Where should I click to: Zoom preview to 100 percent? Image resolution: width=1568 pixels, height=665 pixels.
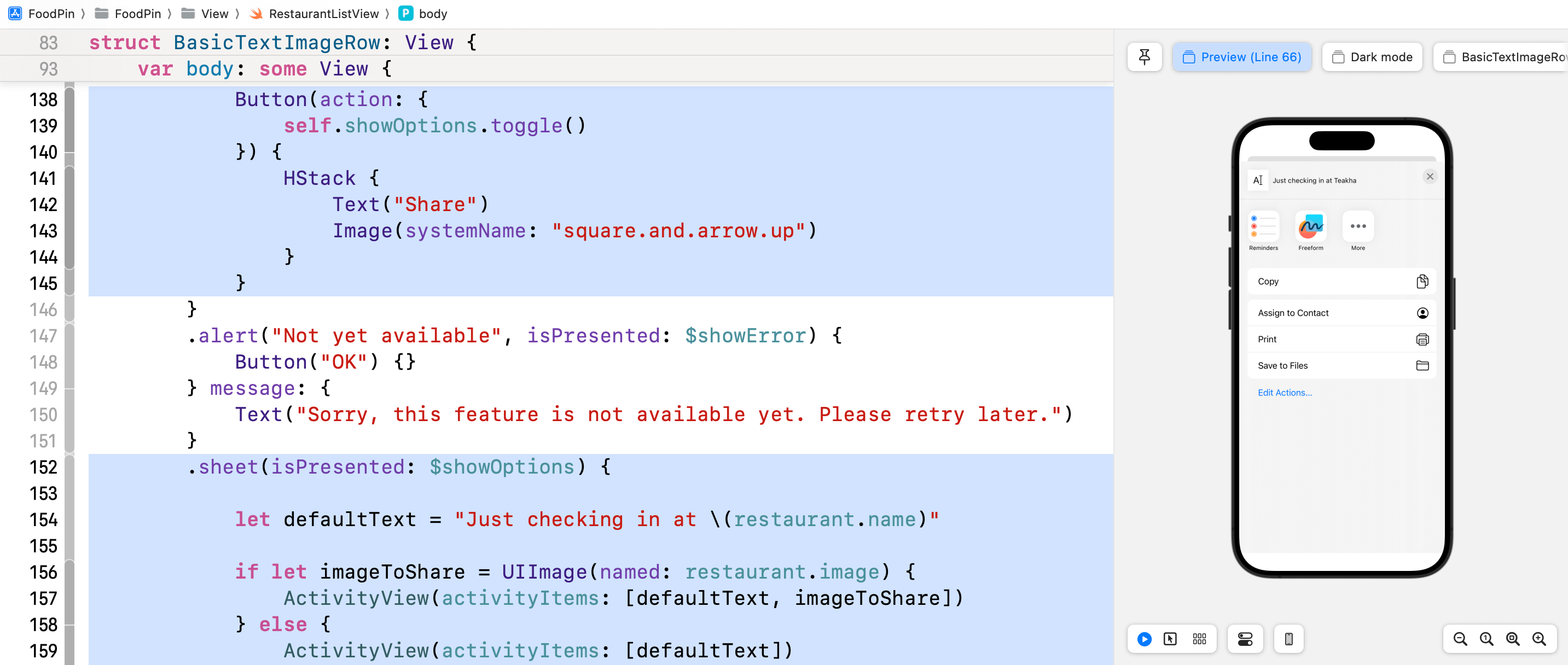coord(1486,639)
